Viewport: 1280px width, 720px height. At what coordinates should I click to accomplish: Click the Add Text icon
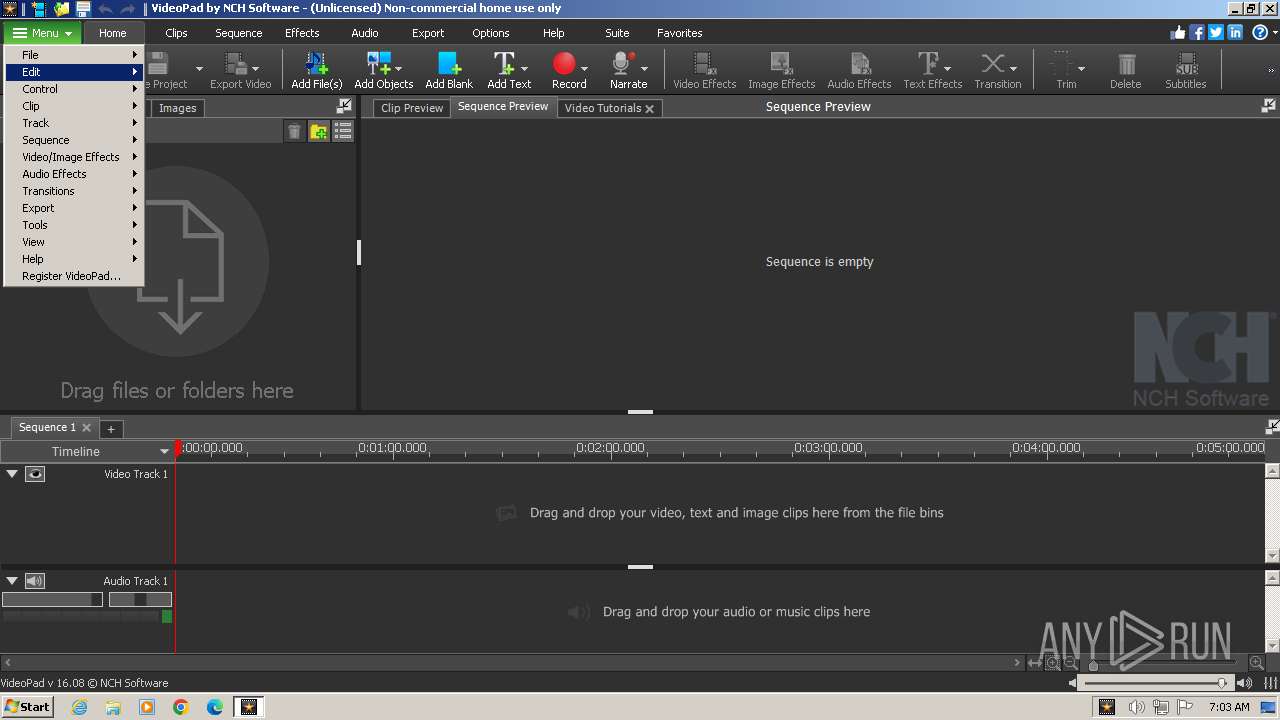tap(504, 65)
